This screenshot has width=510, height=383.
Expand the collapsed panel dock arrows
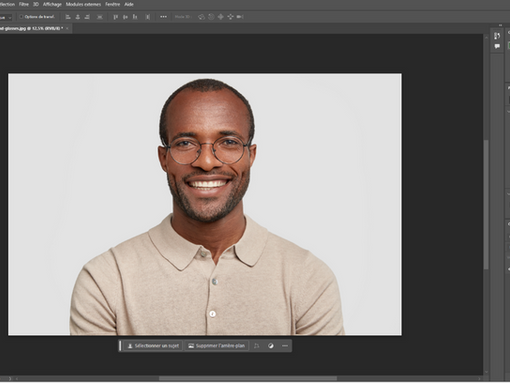500,25
